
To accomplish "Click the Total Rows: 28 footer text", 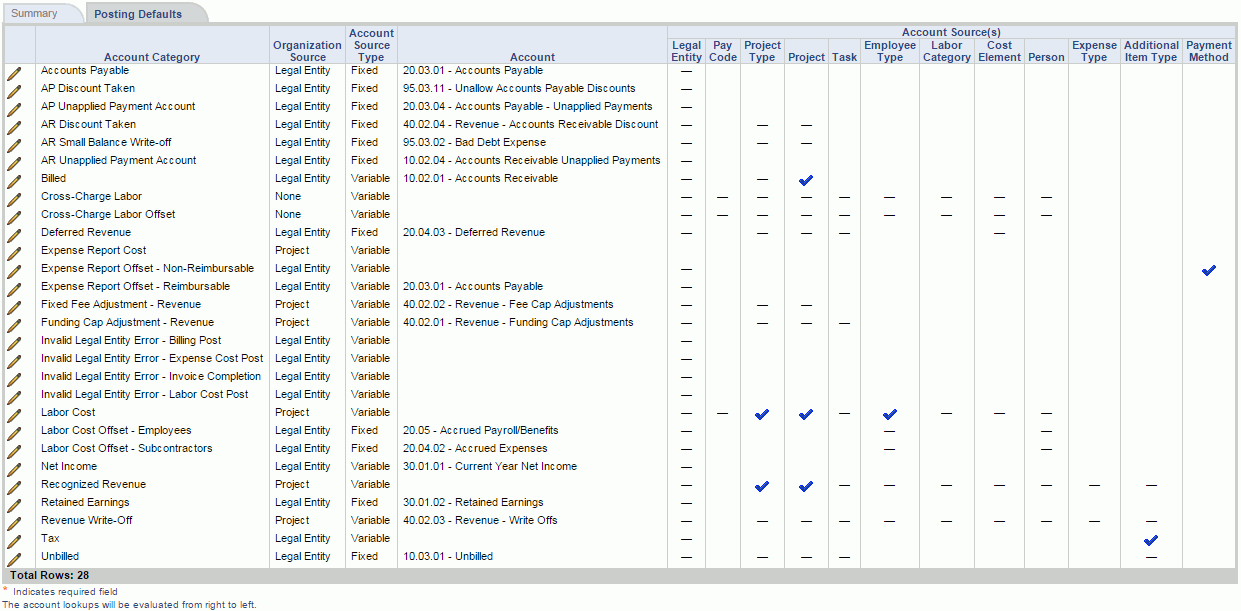I will (x=49, y=576).
